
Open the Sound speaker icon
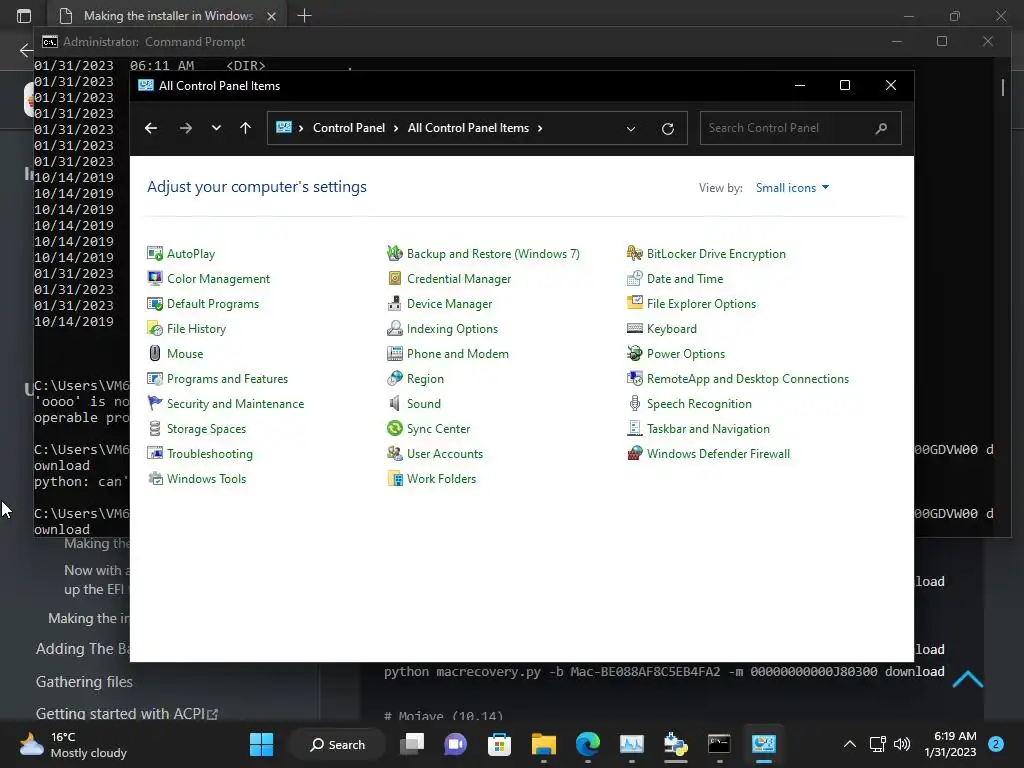[394, 404]
